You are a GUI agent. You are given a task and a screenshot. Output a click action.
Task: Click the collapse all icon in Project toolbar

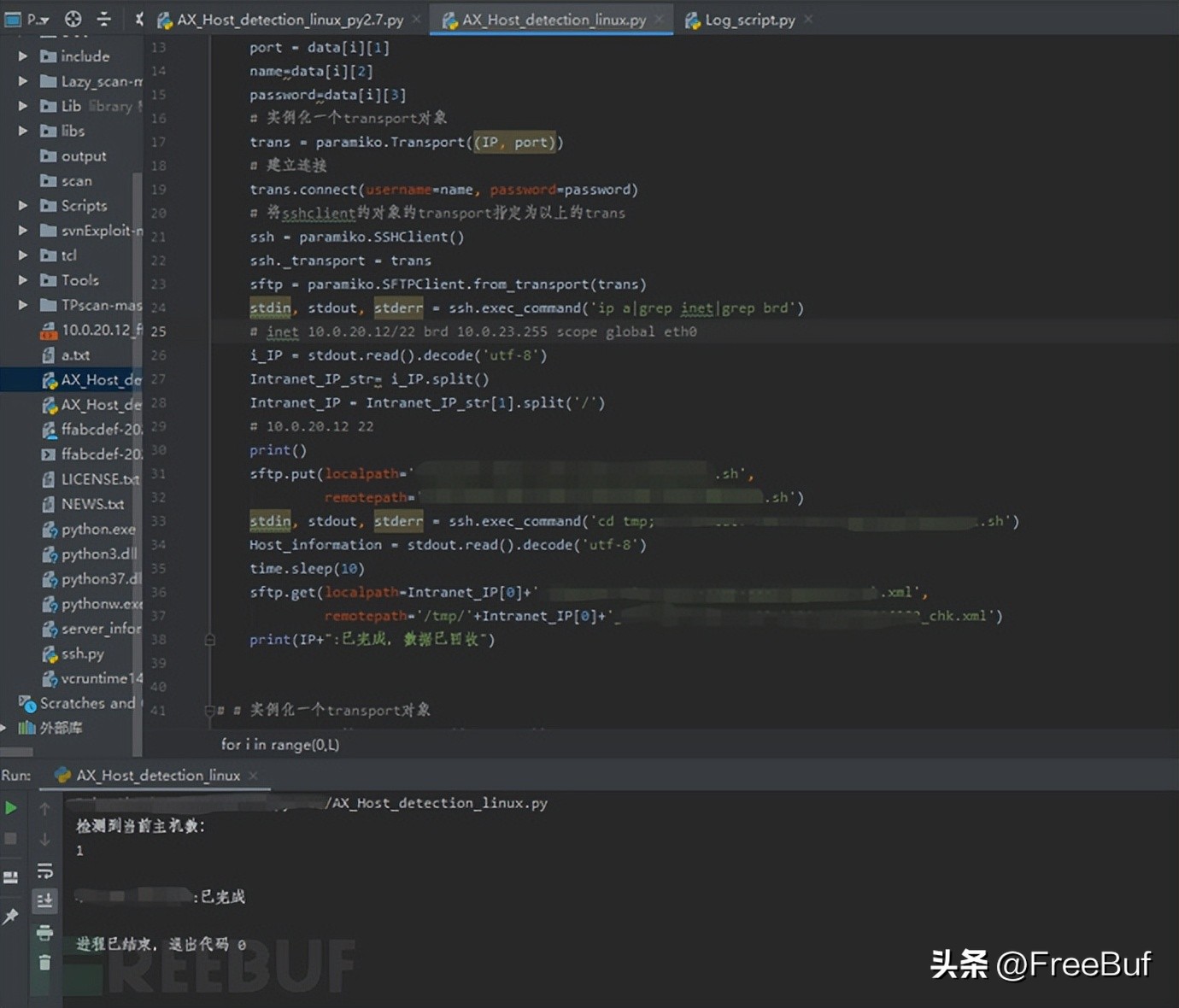pos(104,19)
